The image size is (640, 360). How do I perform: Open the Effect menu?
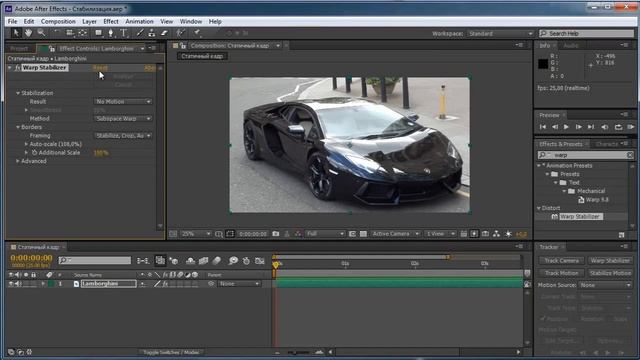111,22
